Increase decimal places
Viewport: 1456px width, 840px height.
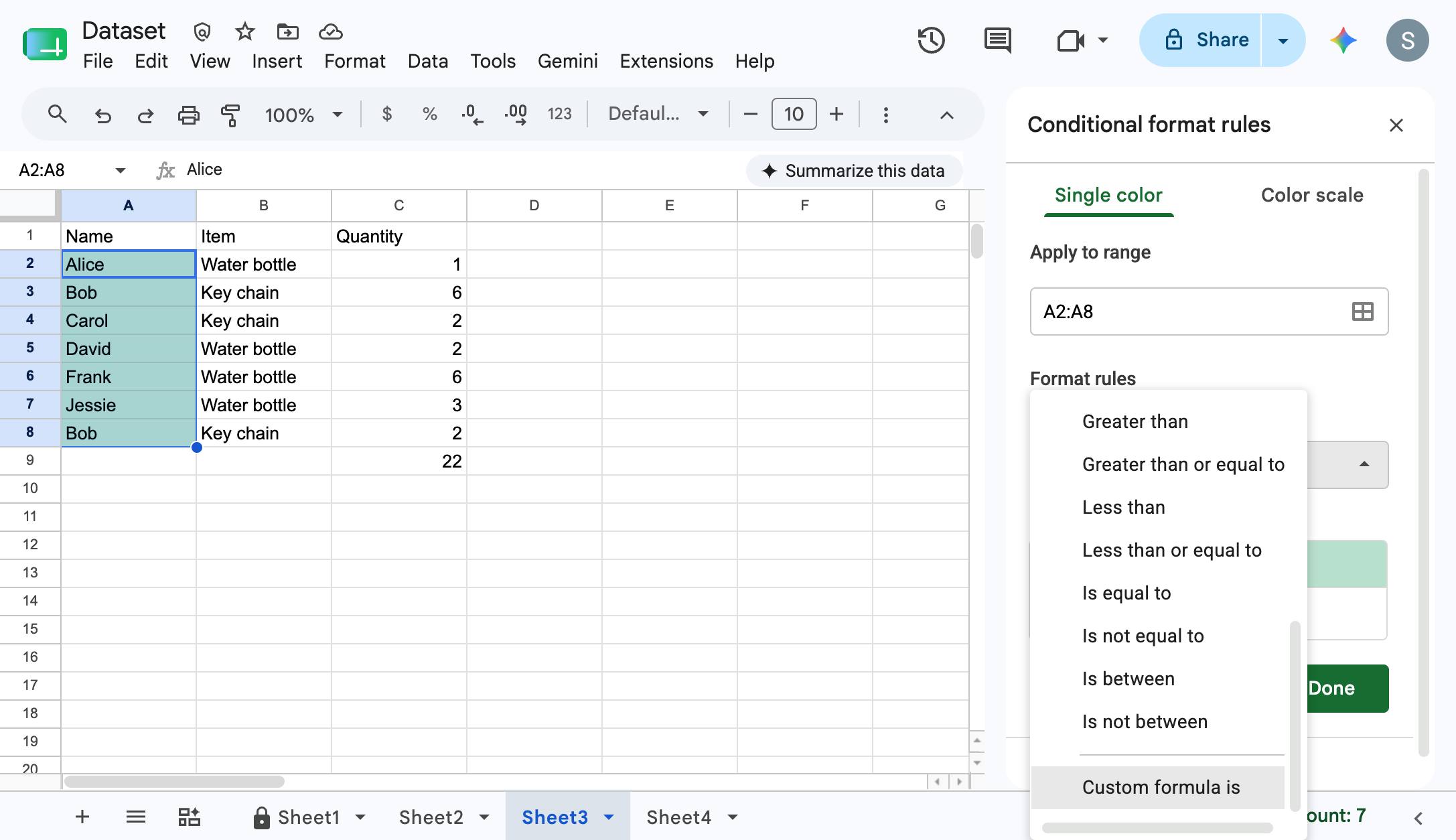point(516,115)
